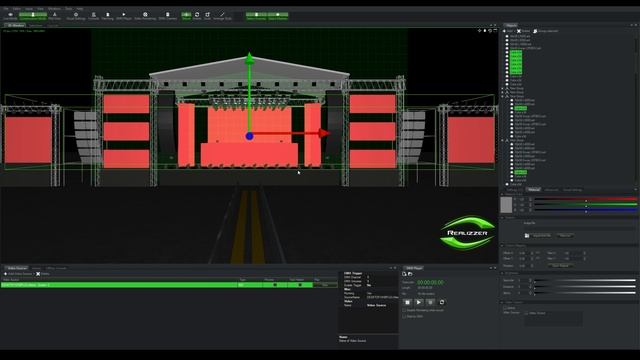Collapse the video capture section
The height and width of the screenshot is (360, 640).
[502, 302]
